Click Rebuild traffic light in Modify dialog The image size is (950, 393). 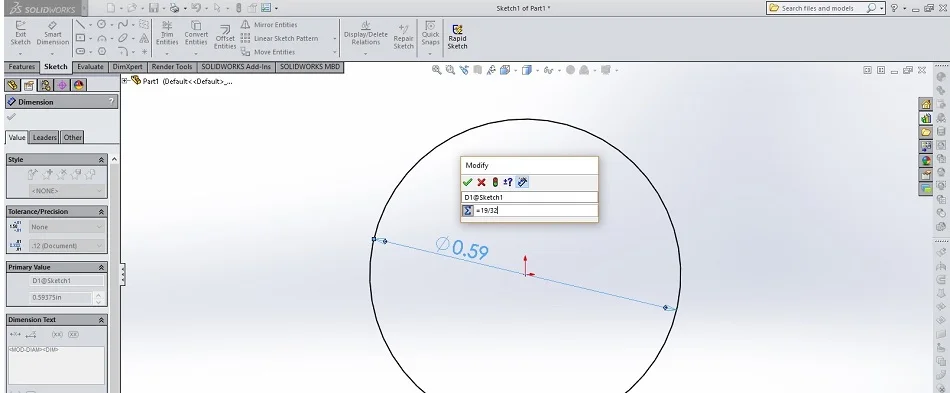(494, 182)
